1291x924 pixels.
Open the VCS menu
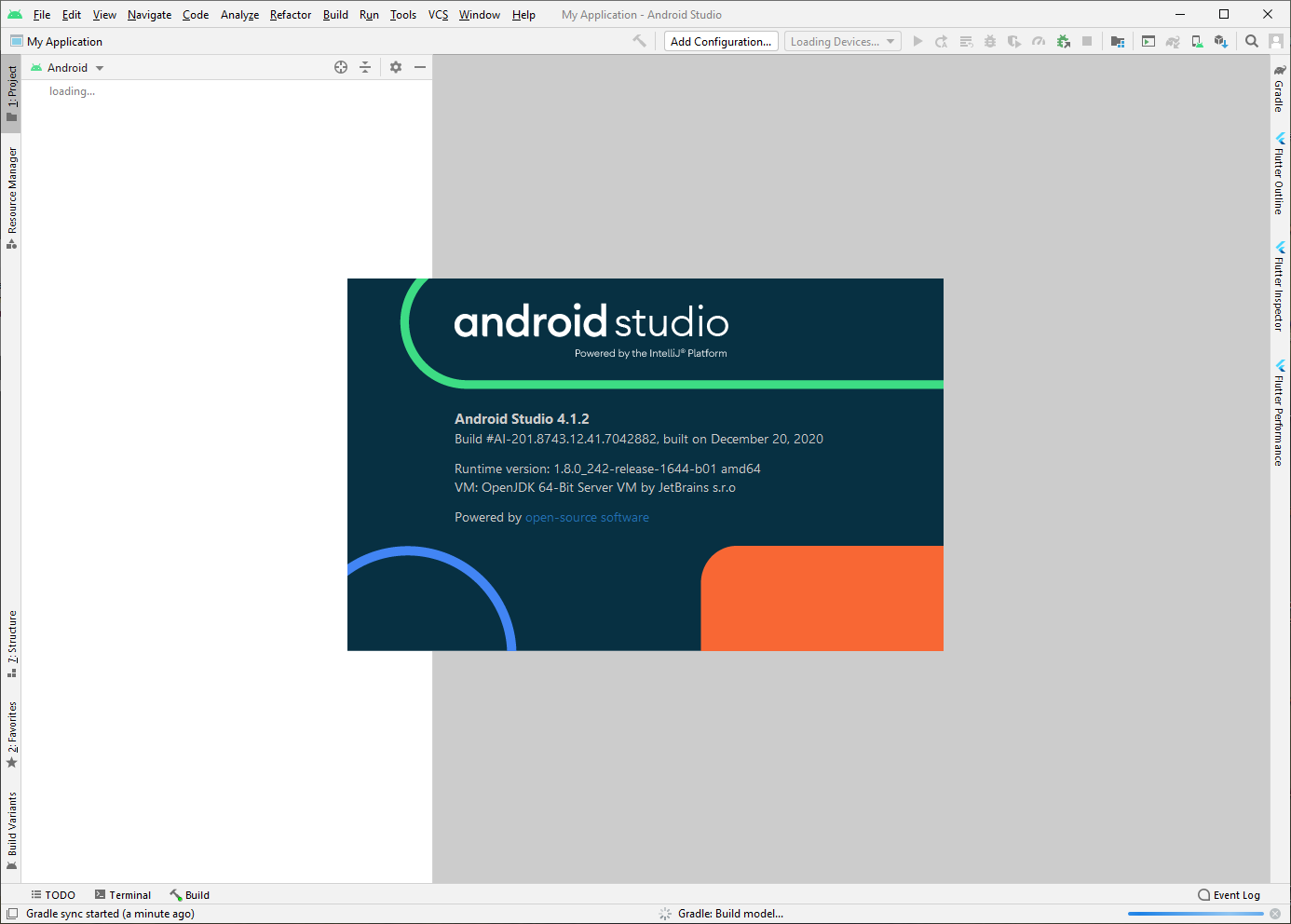[438, 14]
